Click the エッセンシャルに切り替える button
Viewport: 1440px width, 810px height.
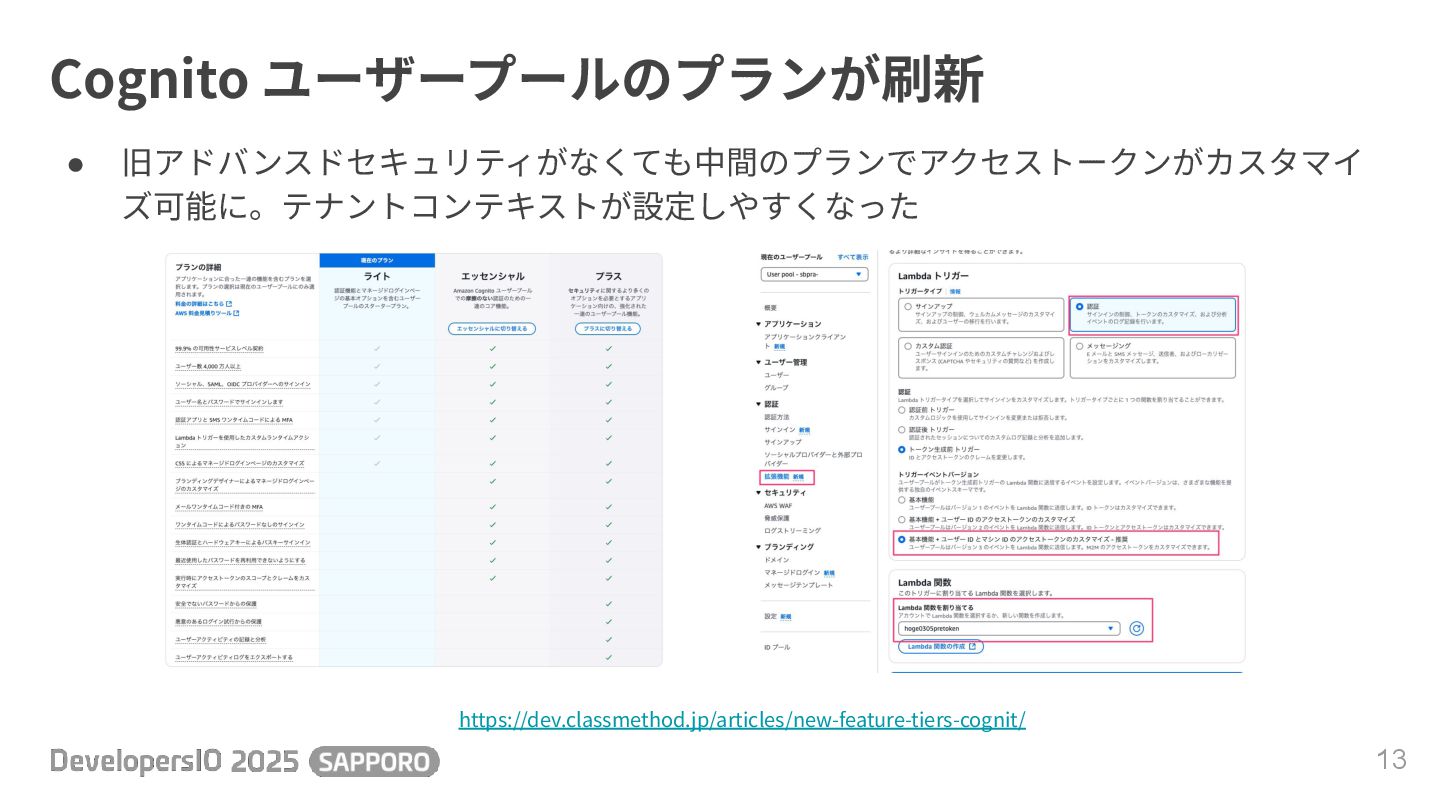click(493, 329)
